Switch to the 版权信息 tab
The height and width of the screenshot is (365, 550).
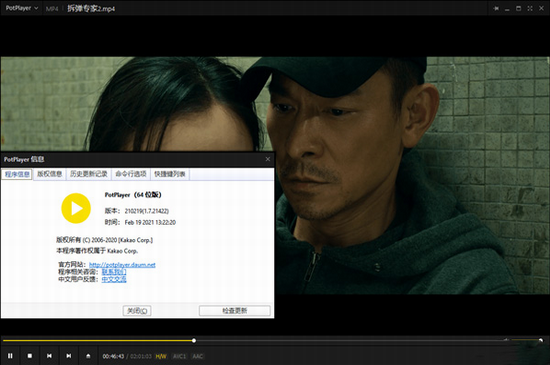point(49,174)
